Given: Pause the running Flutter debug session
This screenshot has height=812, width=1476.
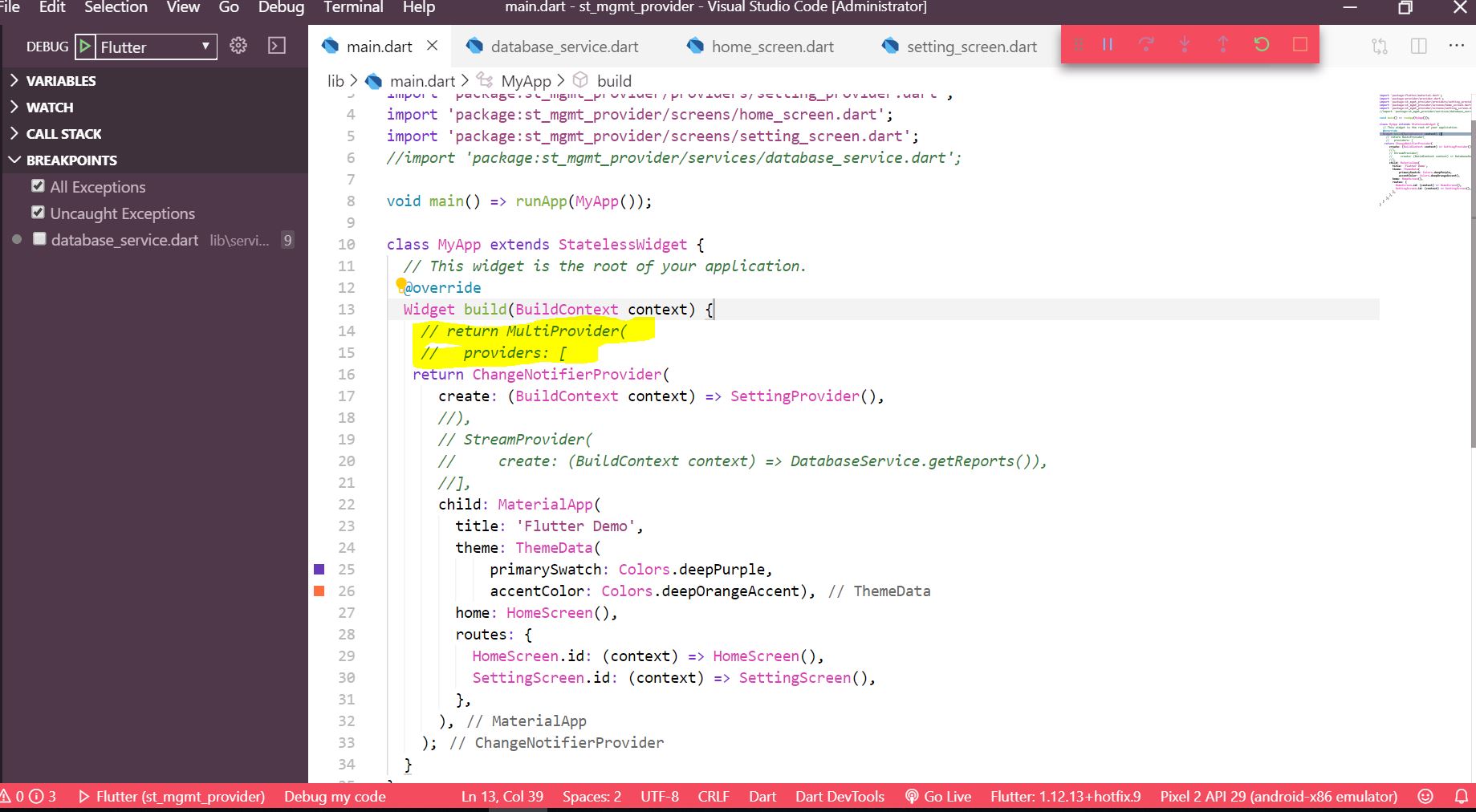Looking at the screenshot, I should click(x=1107, y=45).
